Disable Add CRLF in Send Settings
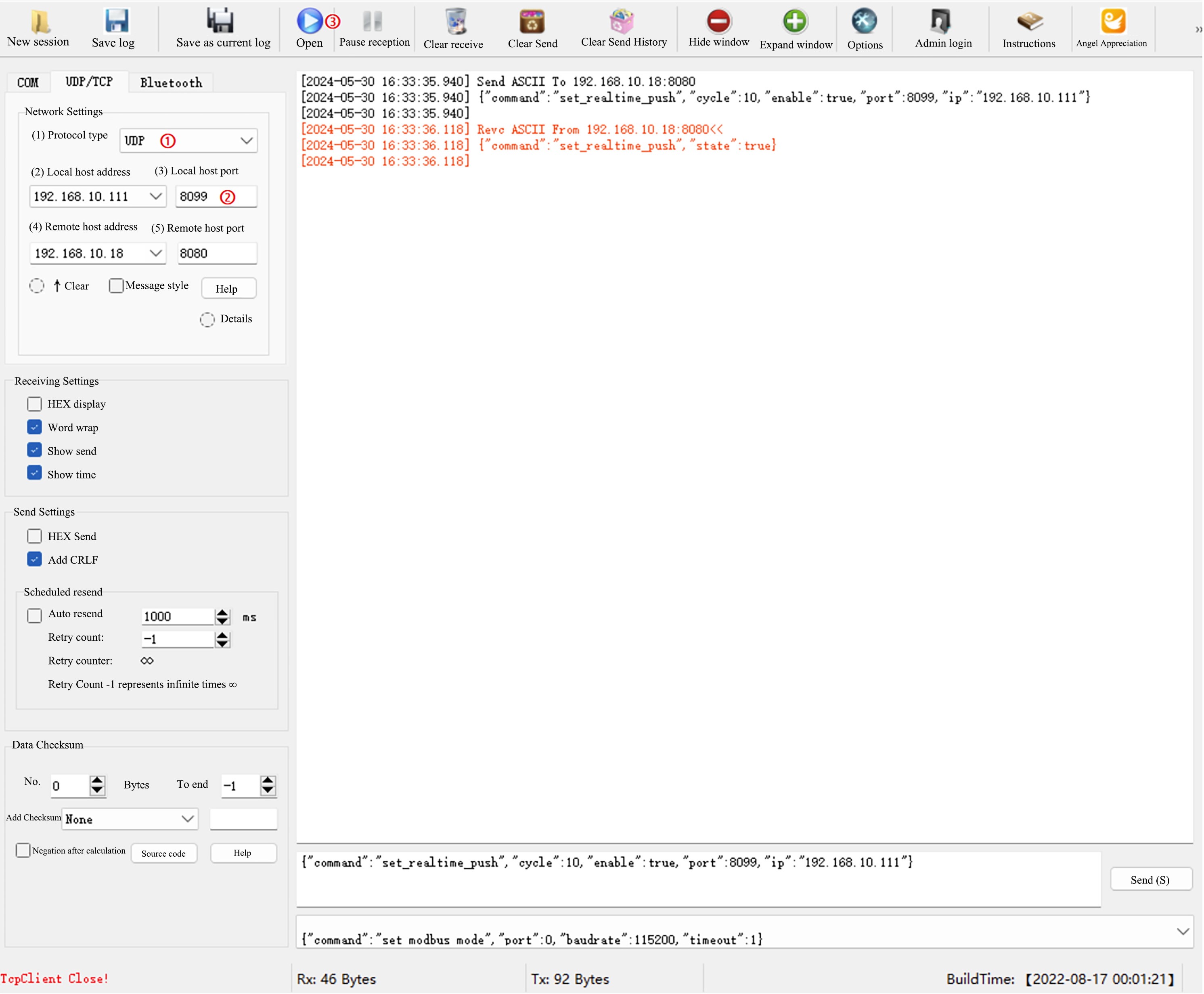Image resolution: width=1204 pixels, height=994 pixels. coord(34,560)
